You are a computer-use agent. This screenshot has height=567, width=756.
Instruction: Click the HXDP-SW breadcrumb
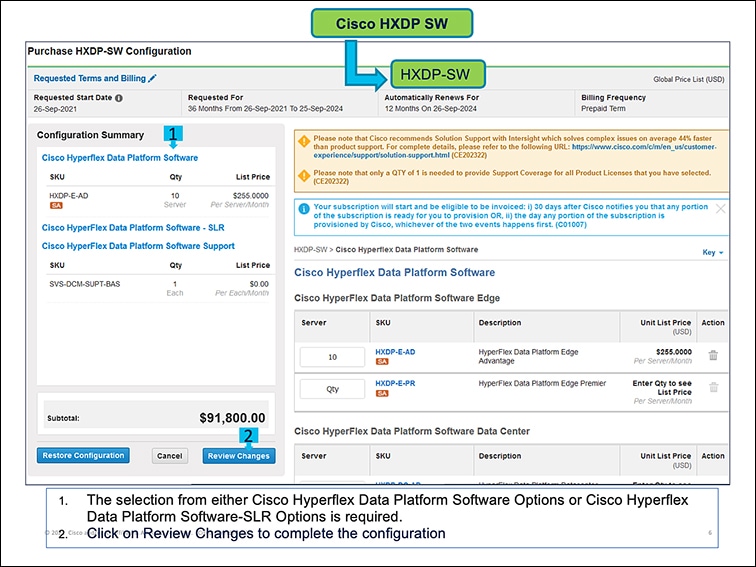click(x=310, y=250)
